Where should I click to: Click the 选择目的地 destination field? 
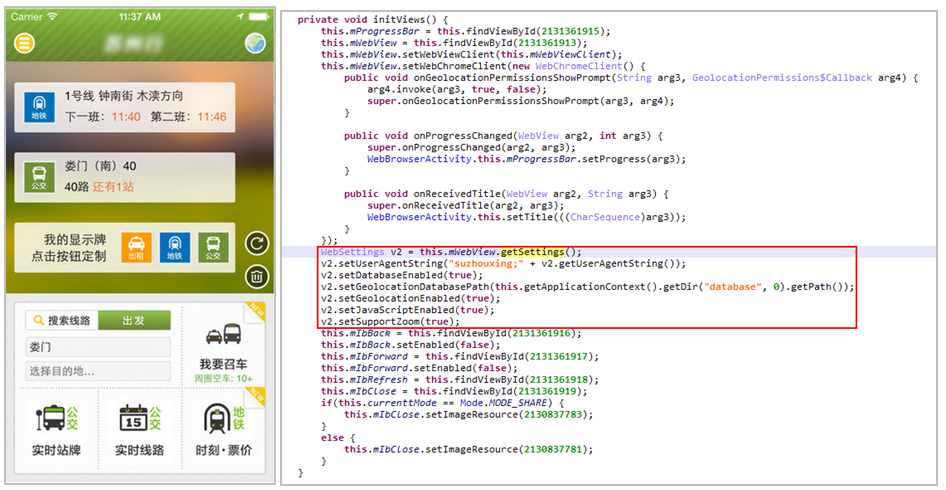pos(98,371)
